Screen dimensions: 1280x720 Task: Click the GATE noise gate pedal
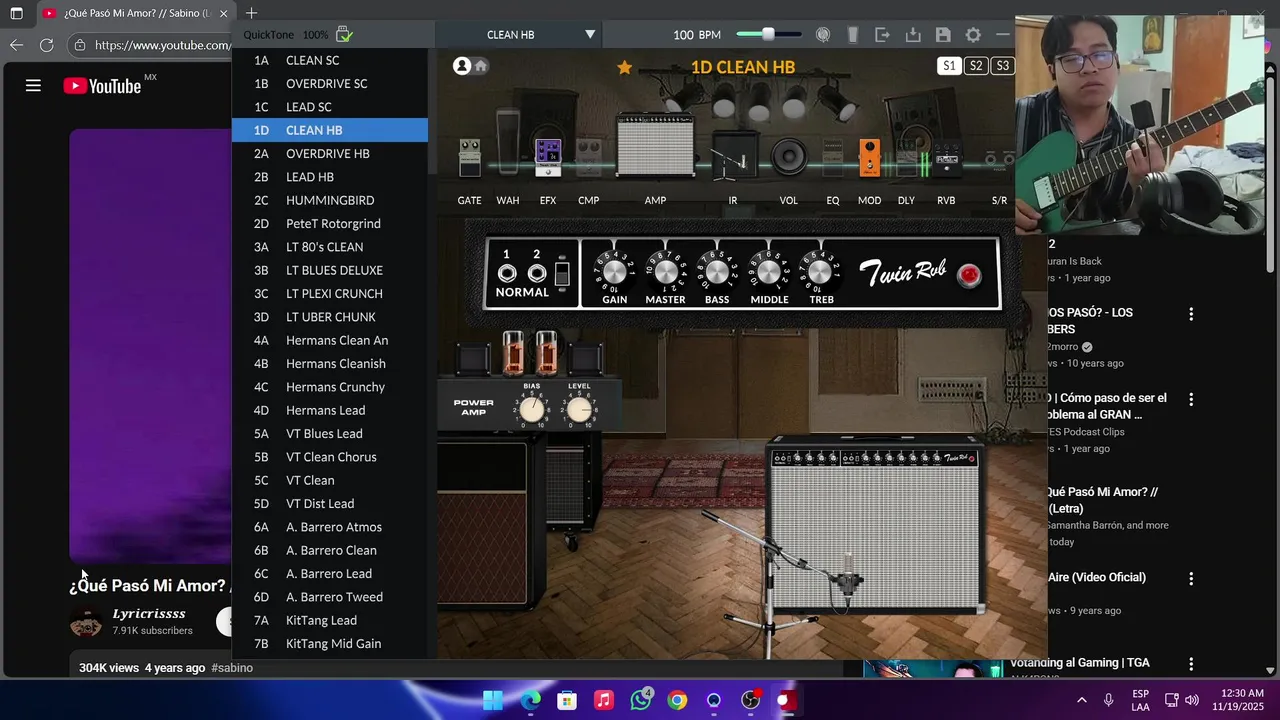point(469,158)
